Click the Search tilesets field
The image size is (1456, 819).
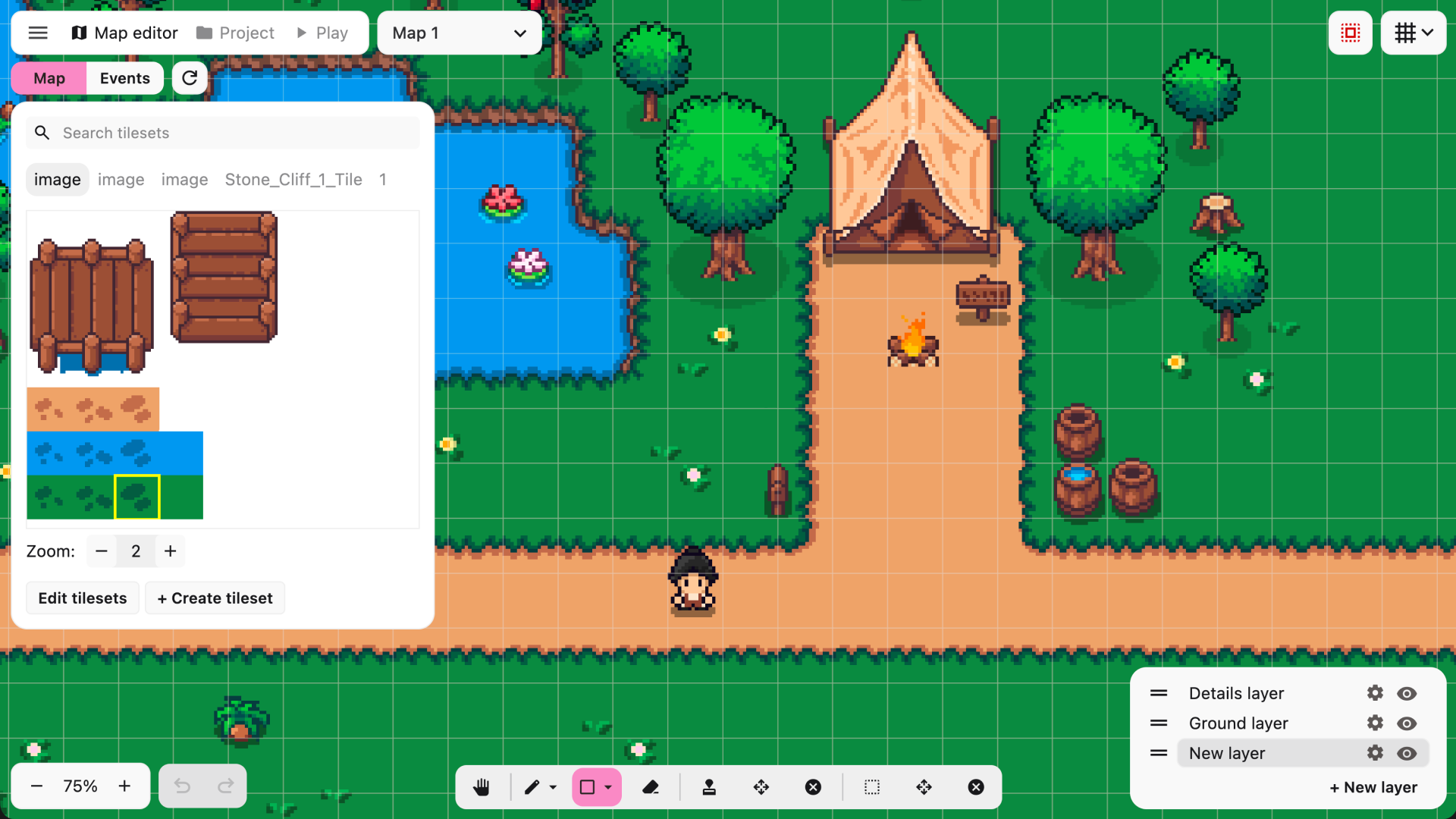coord(223,133)
